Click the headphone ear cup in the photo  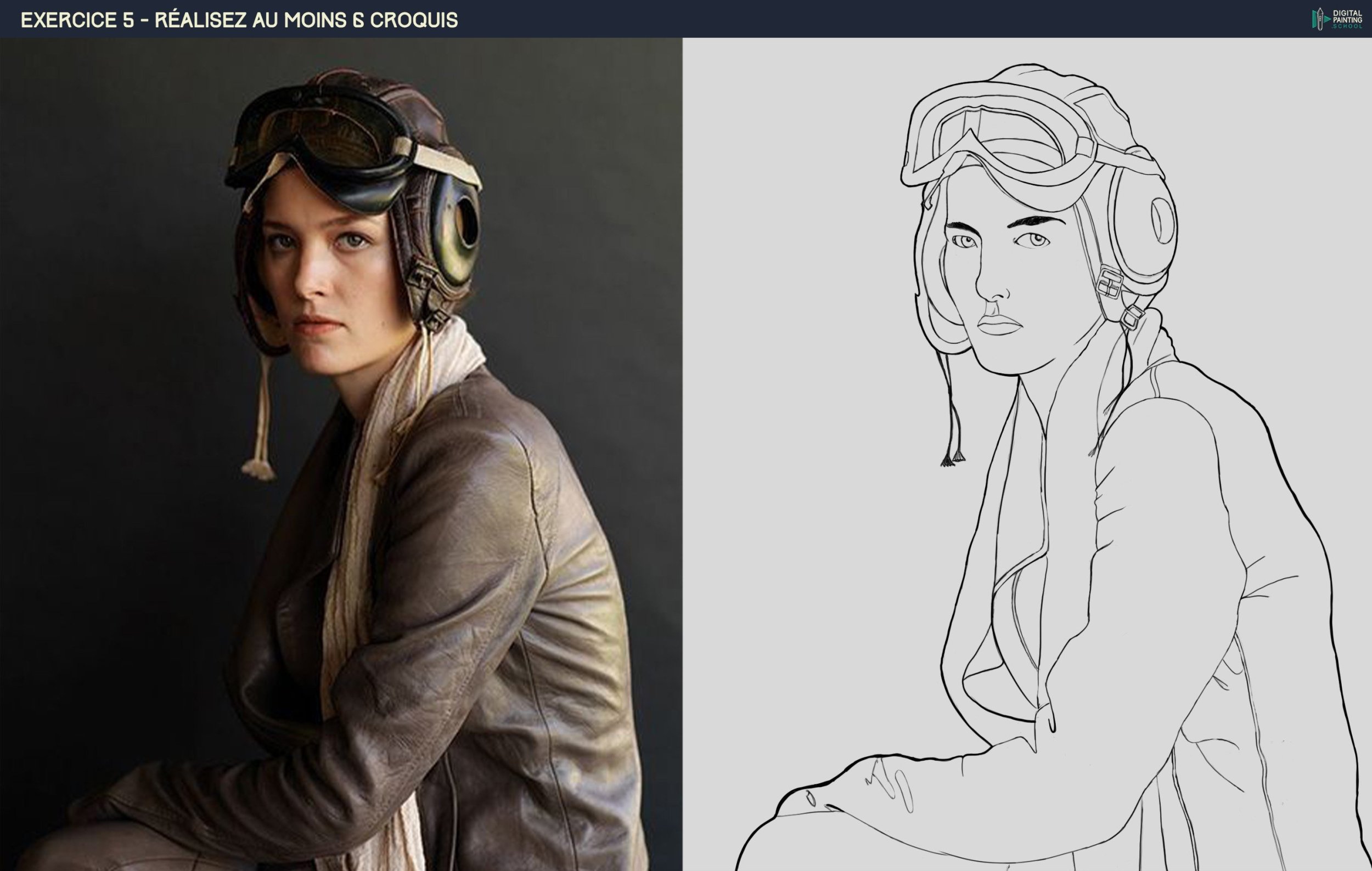456,234
